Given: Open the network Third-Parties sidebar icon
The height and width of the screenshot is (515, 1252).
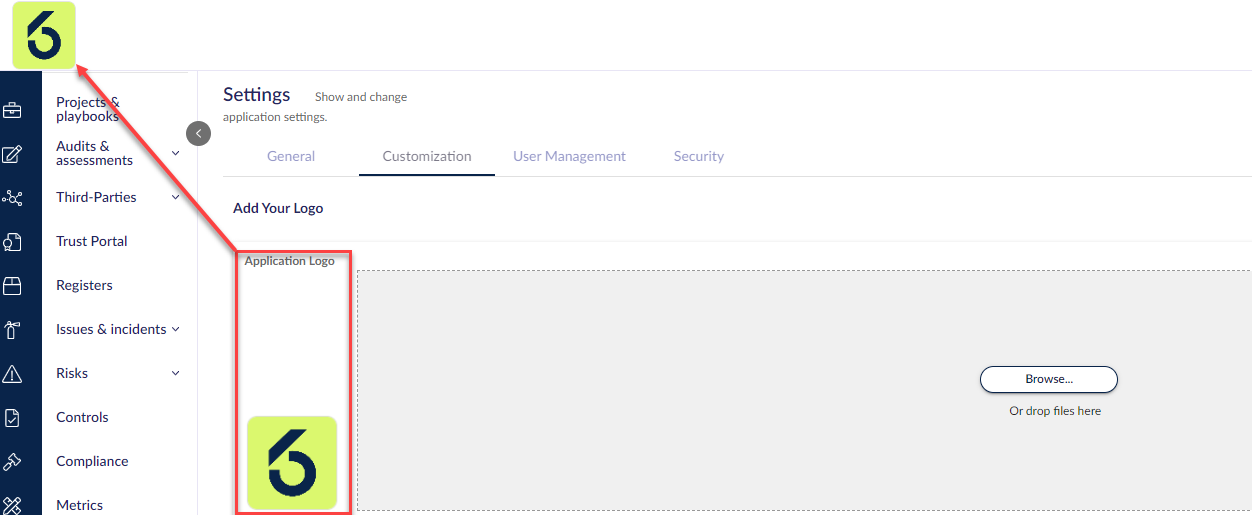Looking at the screenshot, I should coord(12,198).
